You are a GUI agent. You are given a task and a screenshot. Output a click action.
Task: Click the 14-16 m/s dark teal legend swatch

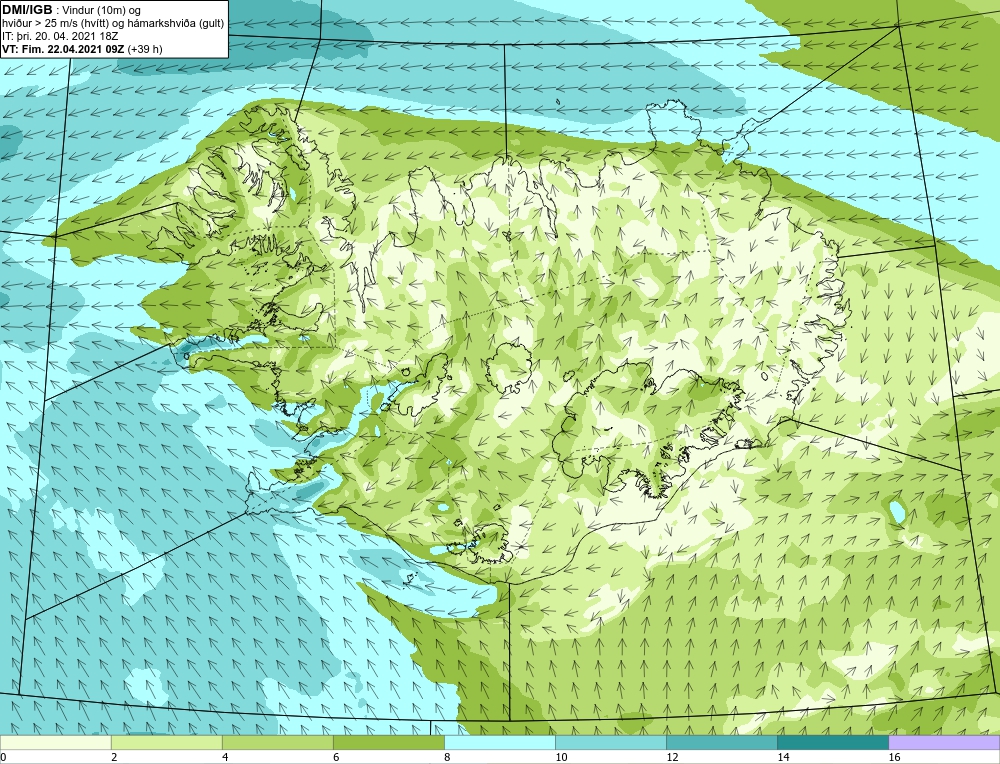(x=832, y=742)
